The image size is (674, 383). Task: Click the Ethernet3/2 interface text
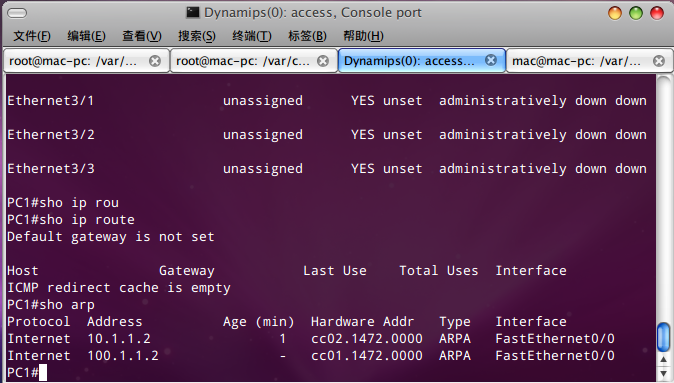(51, 135)
